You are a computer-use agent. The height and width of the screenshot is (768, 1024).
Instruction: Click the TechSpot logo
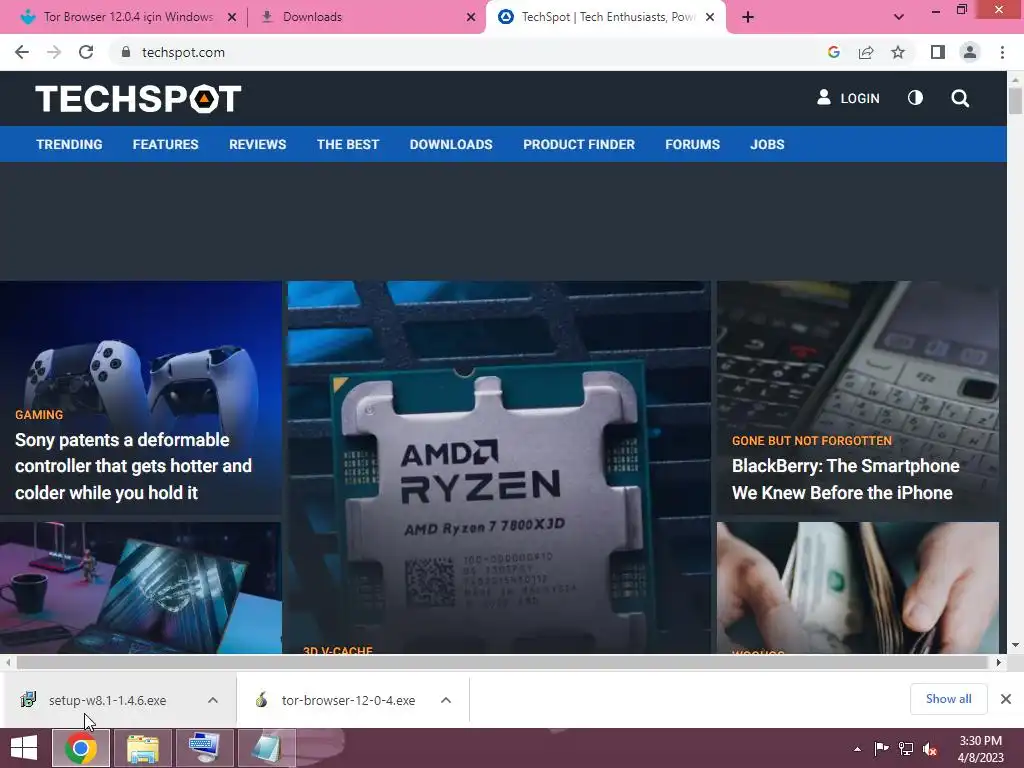click(138, 99)
